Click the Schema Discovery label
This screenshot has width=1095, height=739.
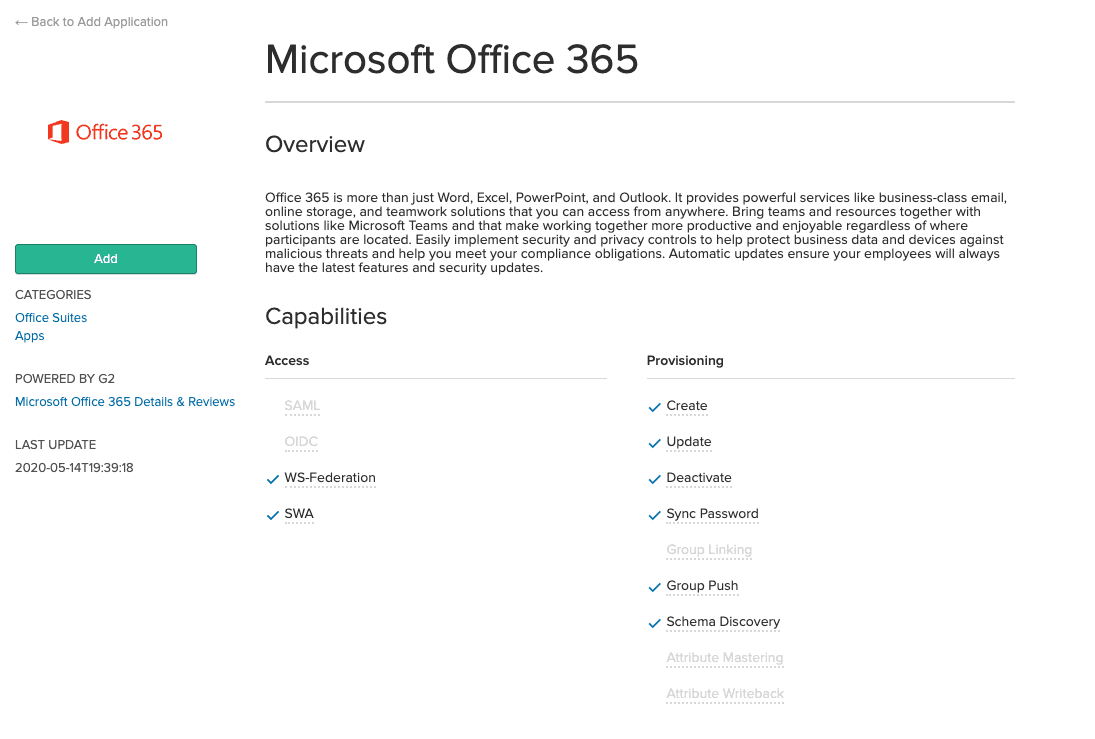pos(723,622)
